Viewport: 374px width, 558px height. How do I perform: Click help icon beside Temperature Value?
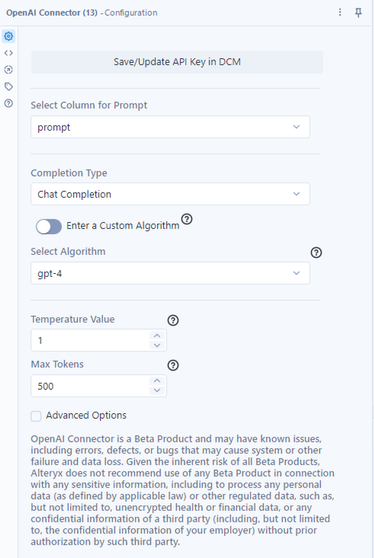coord(173,320)
